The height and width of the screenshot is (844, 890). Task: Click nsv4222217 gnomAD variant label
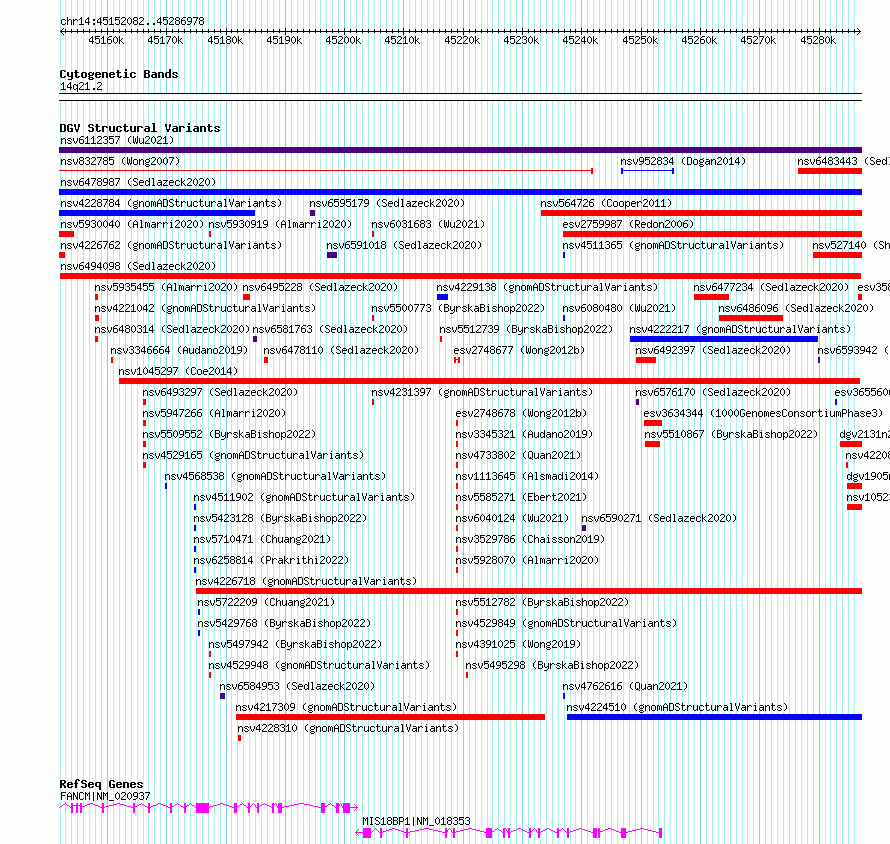coord(740,329)
